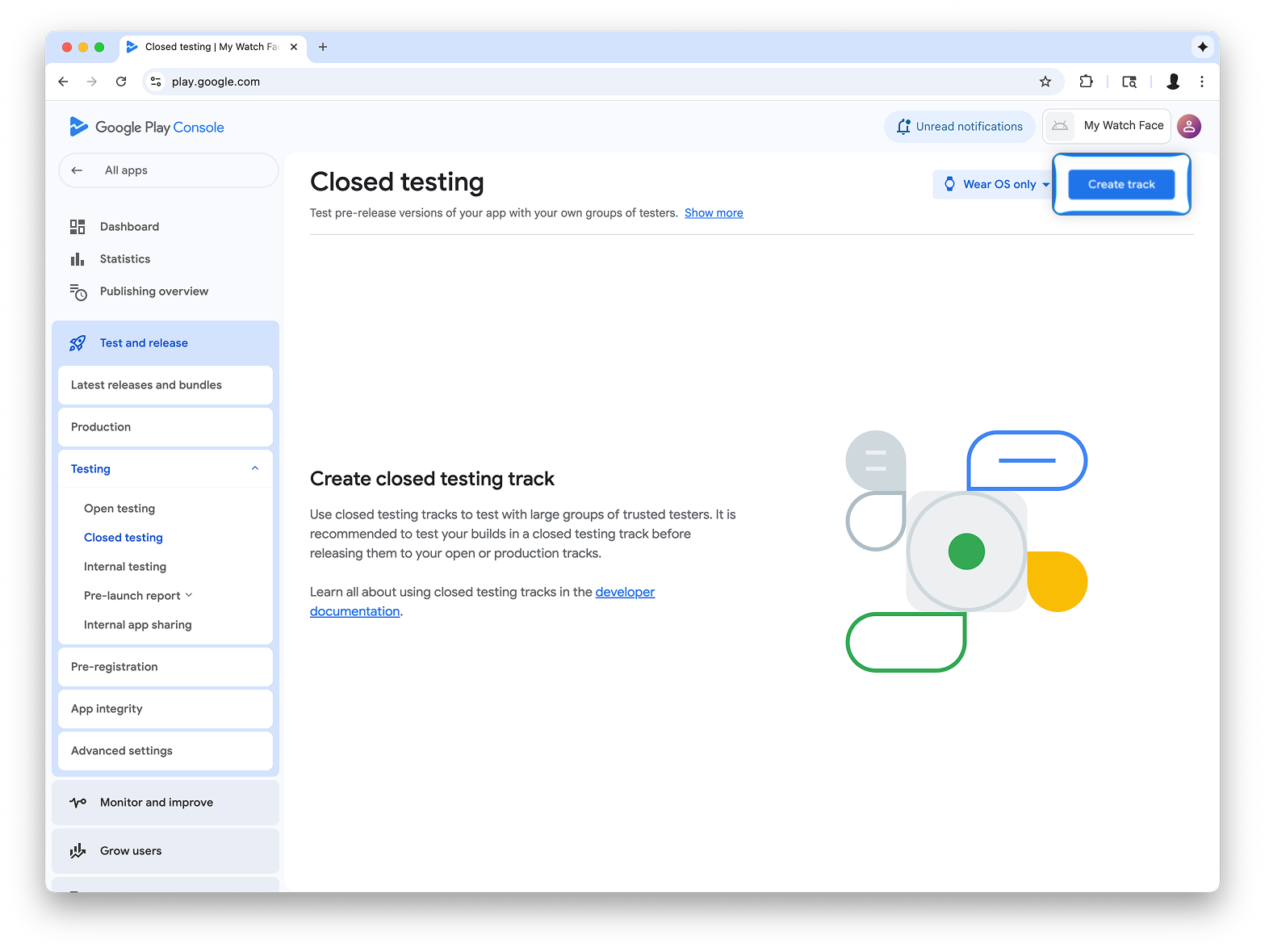Screen dimensions: 1265x952
Task: Click the Create track button
Action: click(x=1120, y=184)
